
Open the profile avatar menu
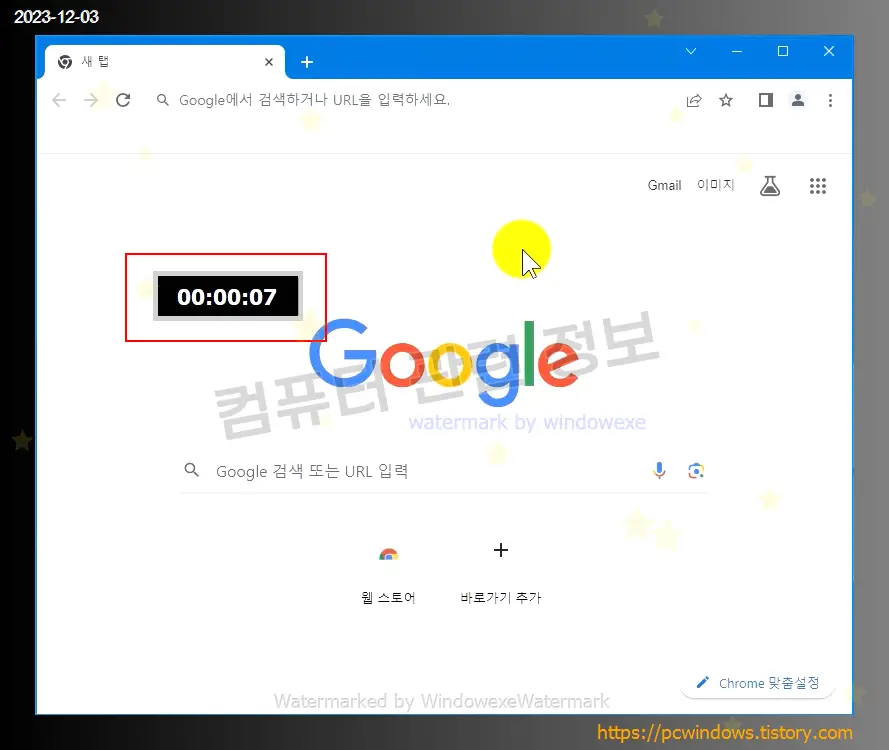(x=798, y=100)
